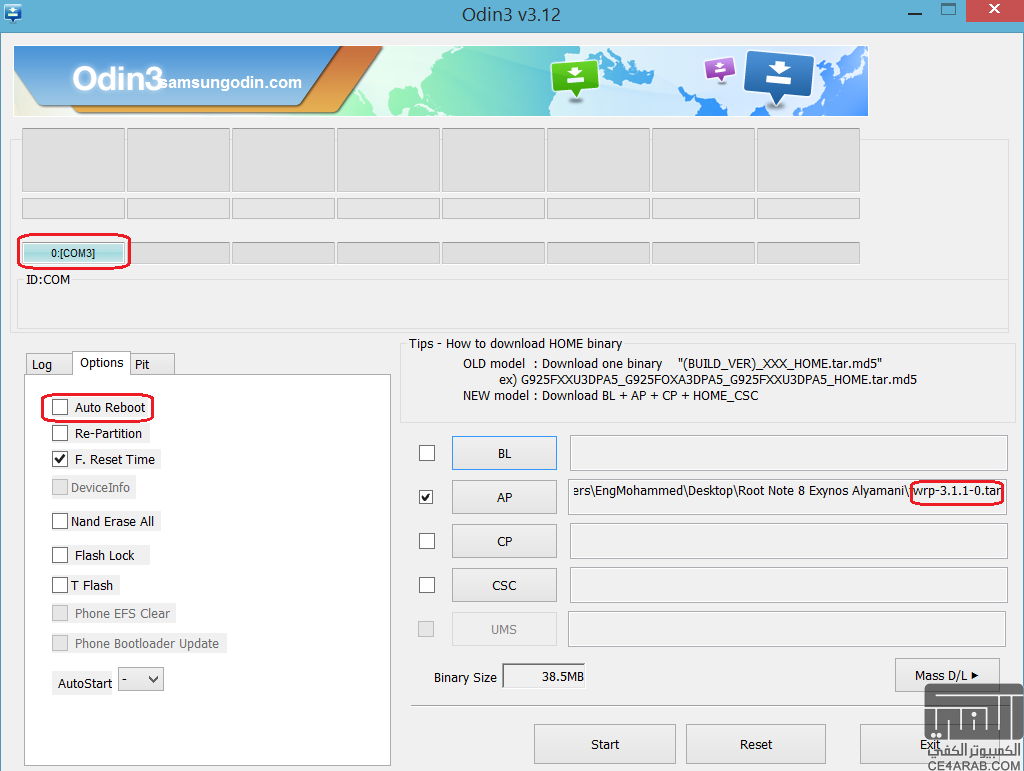Screen dimensions: 1024x771
Task: Uncheck F. Reset Time option
Action: point(60,460)
